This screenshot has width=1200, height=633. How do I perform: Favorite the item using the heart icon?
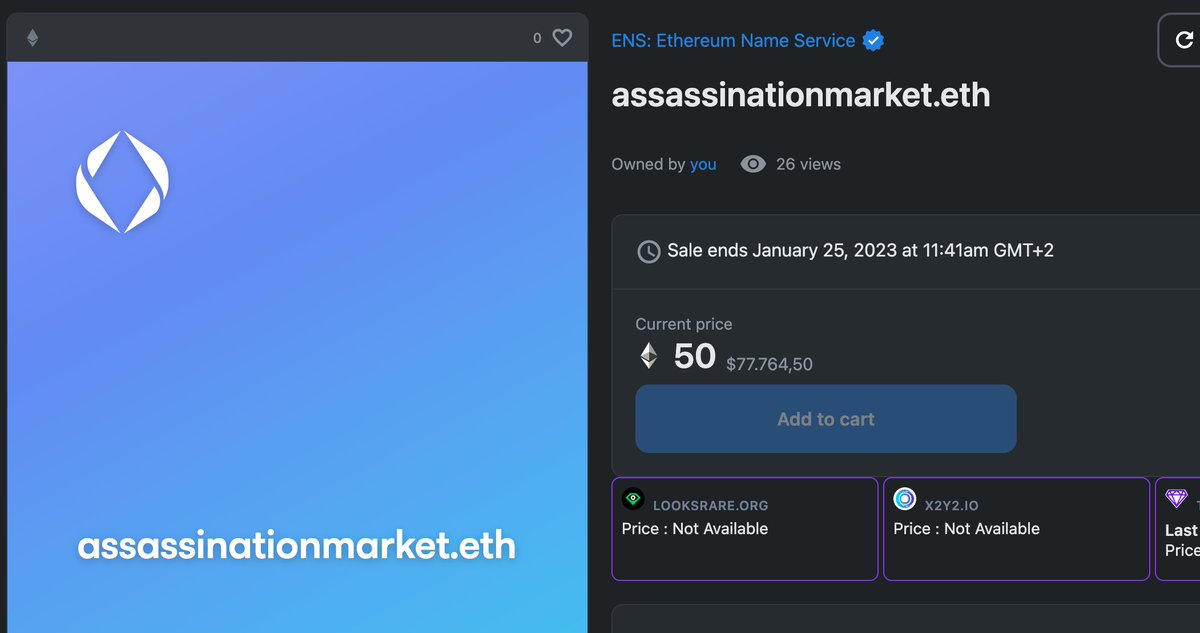tap(560, 37)
